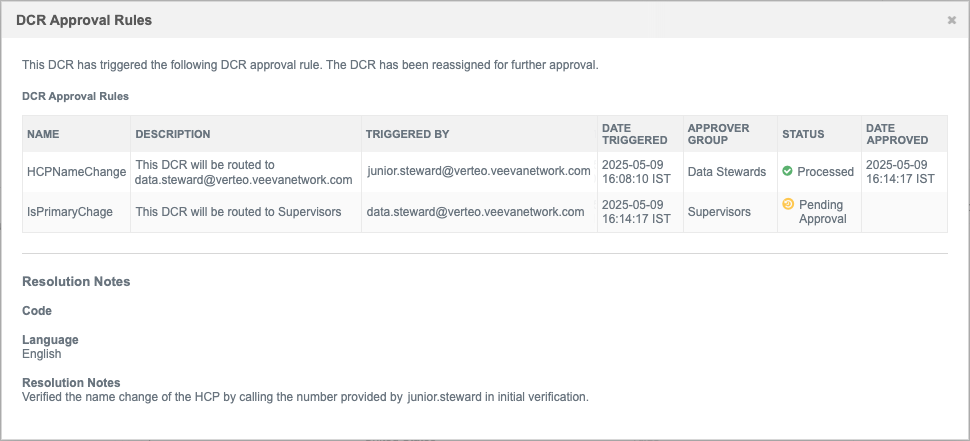Click the HCPNameChange description routing text
The width and height of the screenshot is (970, 441).
[x=244, y=173]
